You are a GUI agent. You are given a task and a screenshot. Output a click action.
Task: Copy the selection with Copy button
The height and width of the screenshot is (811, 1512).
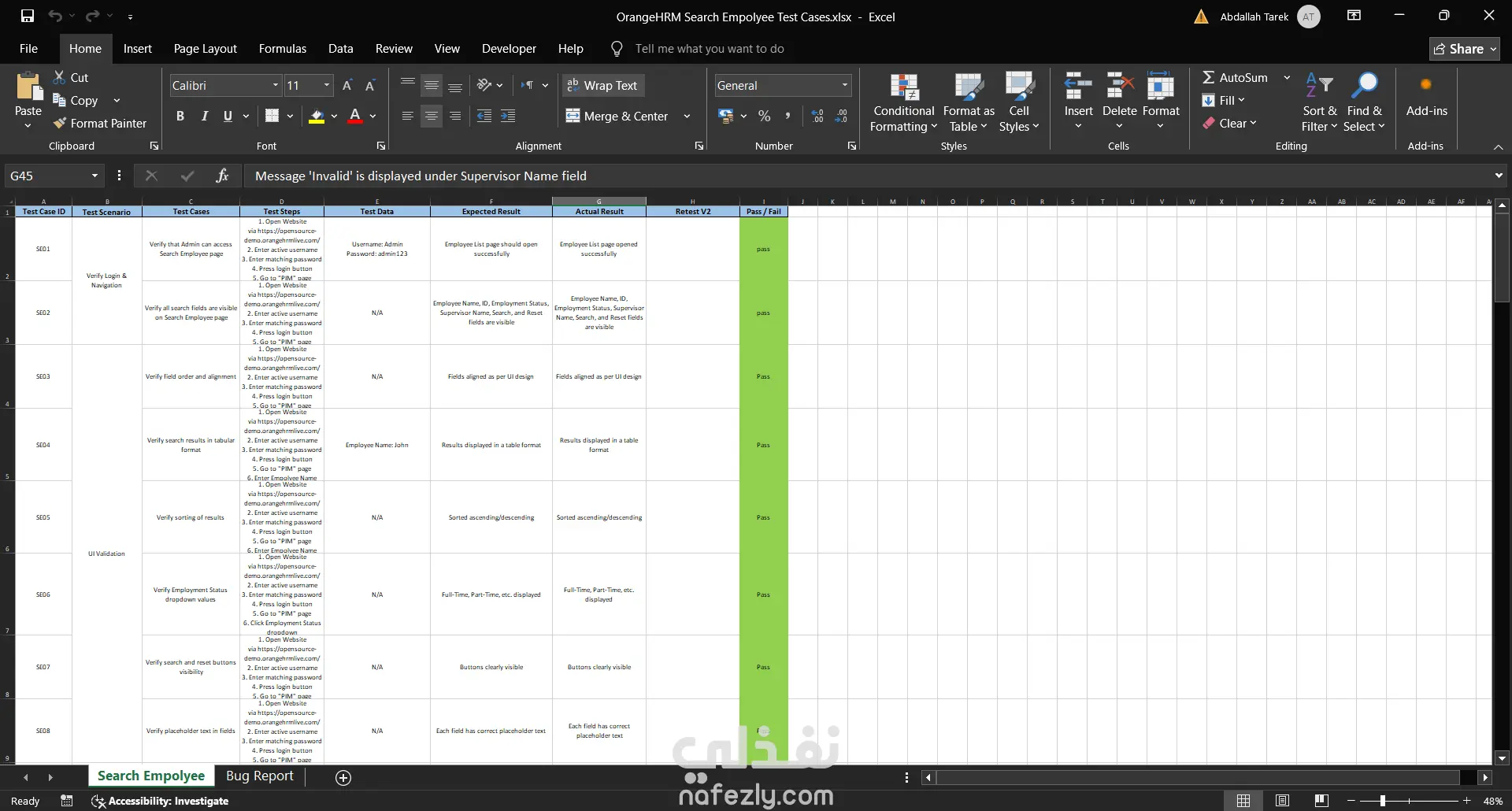click(76, 100)
